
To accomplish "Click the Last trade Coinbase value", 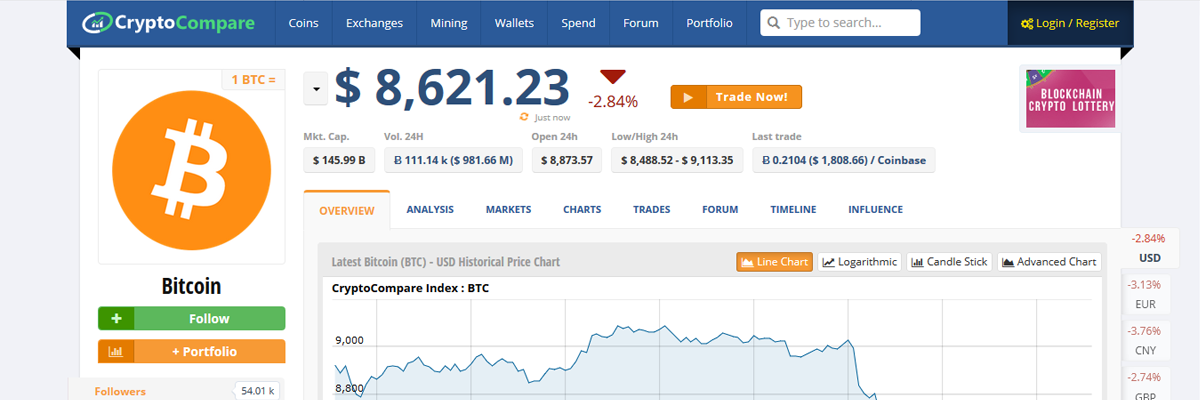I will [844, 160].
